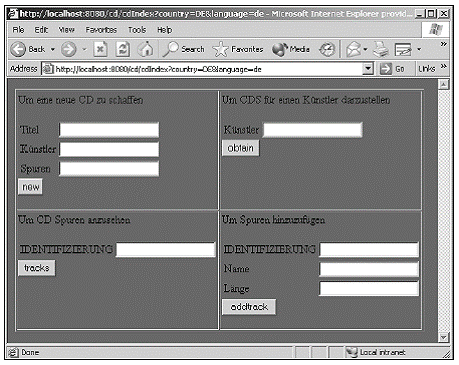Click the Mail envelope icon
Image resolution: width=459 pixels, height=365 pixels.
pos(354,49)
